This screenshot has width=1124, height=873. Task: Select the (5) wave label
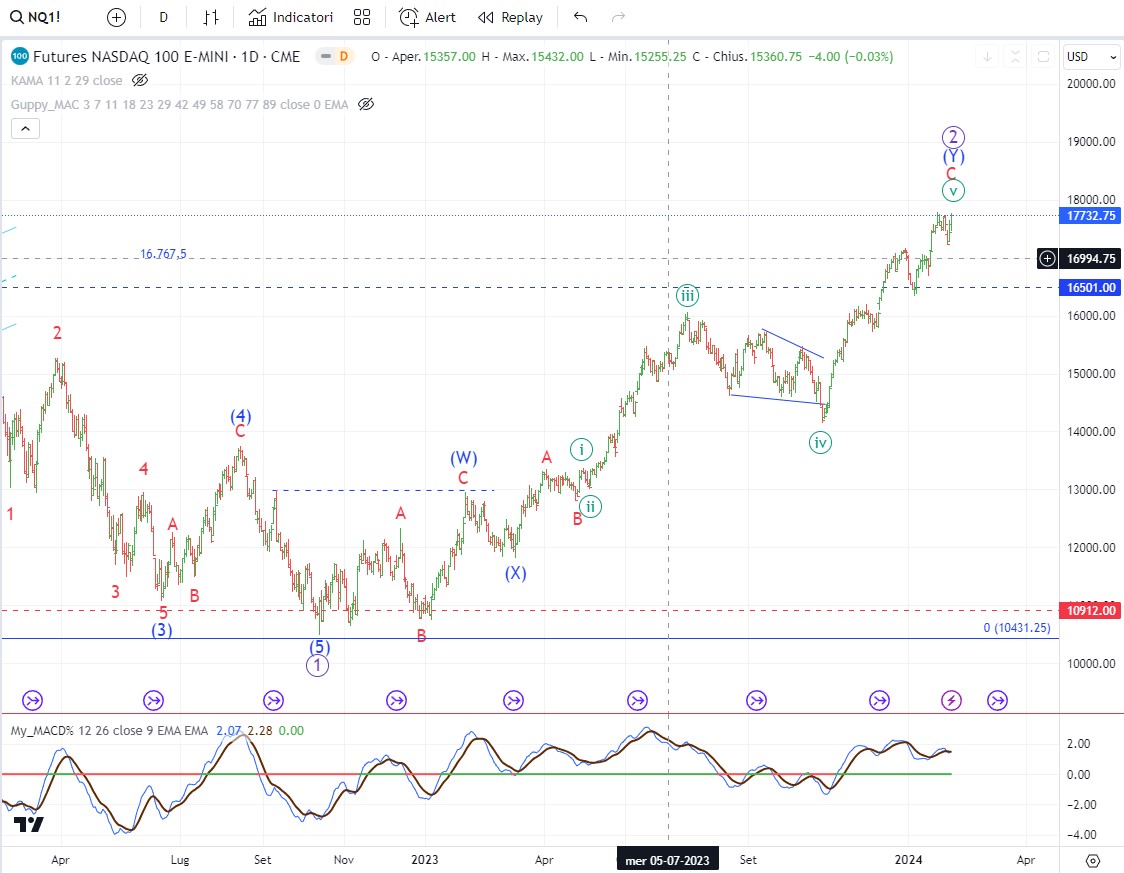pyautogui.click(x=320, y=647)
